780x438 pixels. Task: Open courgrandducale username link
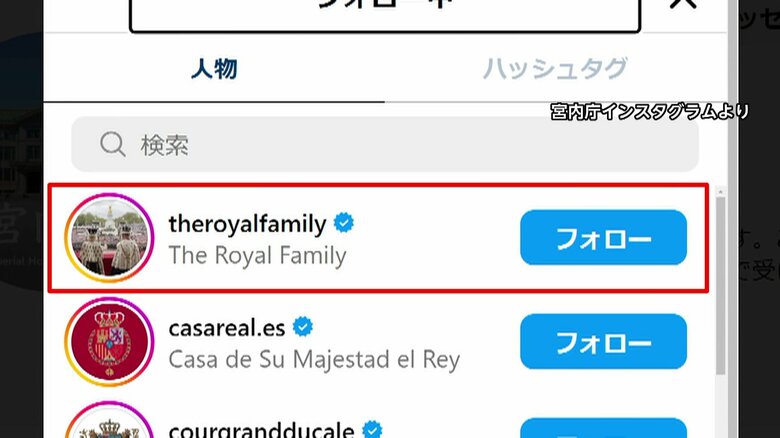pyautogui.click(x=261, y=430)
